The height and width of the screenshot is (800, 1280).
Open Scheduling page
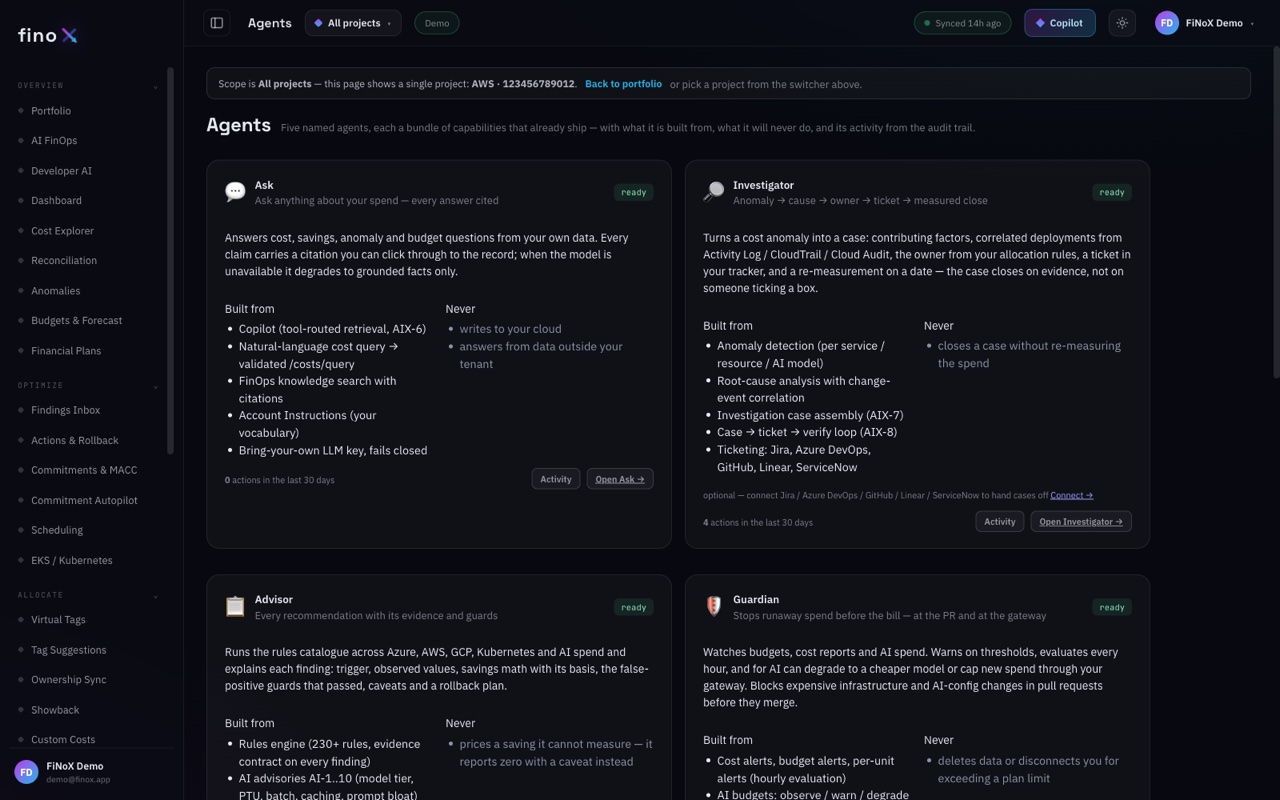click(57, 530)
